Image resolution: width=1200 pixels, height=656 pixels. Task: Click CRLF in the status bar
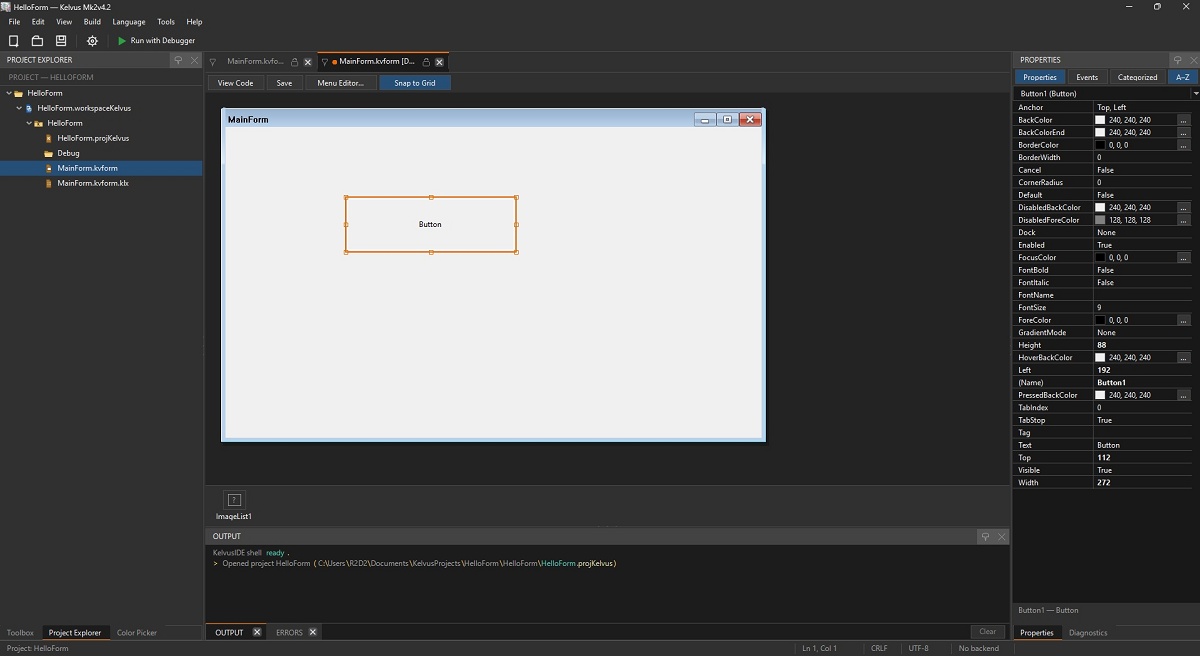click(x=879, y=648)
